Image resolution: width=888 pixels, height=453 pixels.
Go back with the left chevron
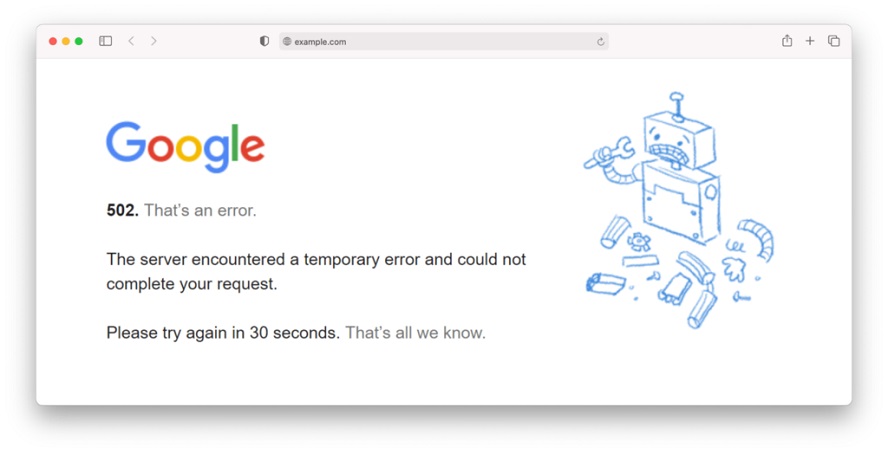tap(131, 41)
